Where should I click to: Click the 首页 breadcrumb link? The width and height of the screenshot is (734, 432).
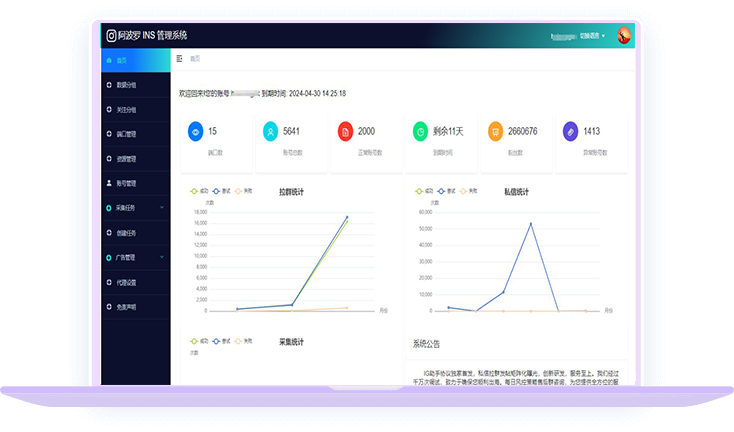(195, 59)
